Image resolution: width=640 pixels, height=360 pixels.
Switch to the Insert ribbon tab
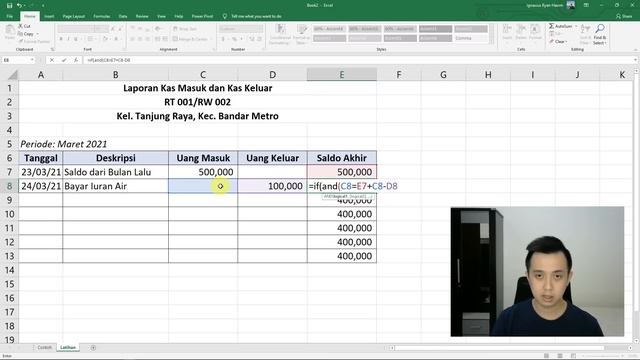(x=49, y=16)
